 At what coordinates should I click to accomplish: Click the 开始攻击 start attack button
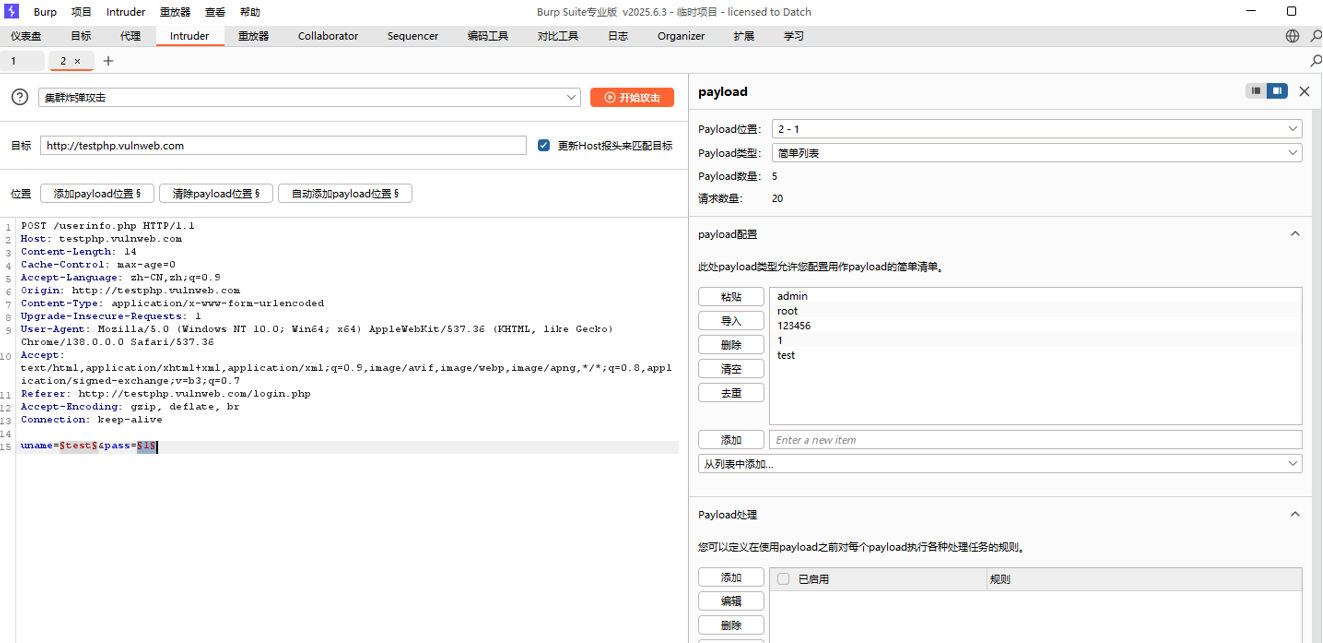tap(632, 97)
